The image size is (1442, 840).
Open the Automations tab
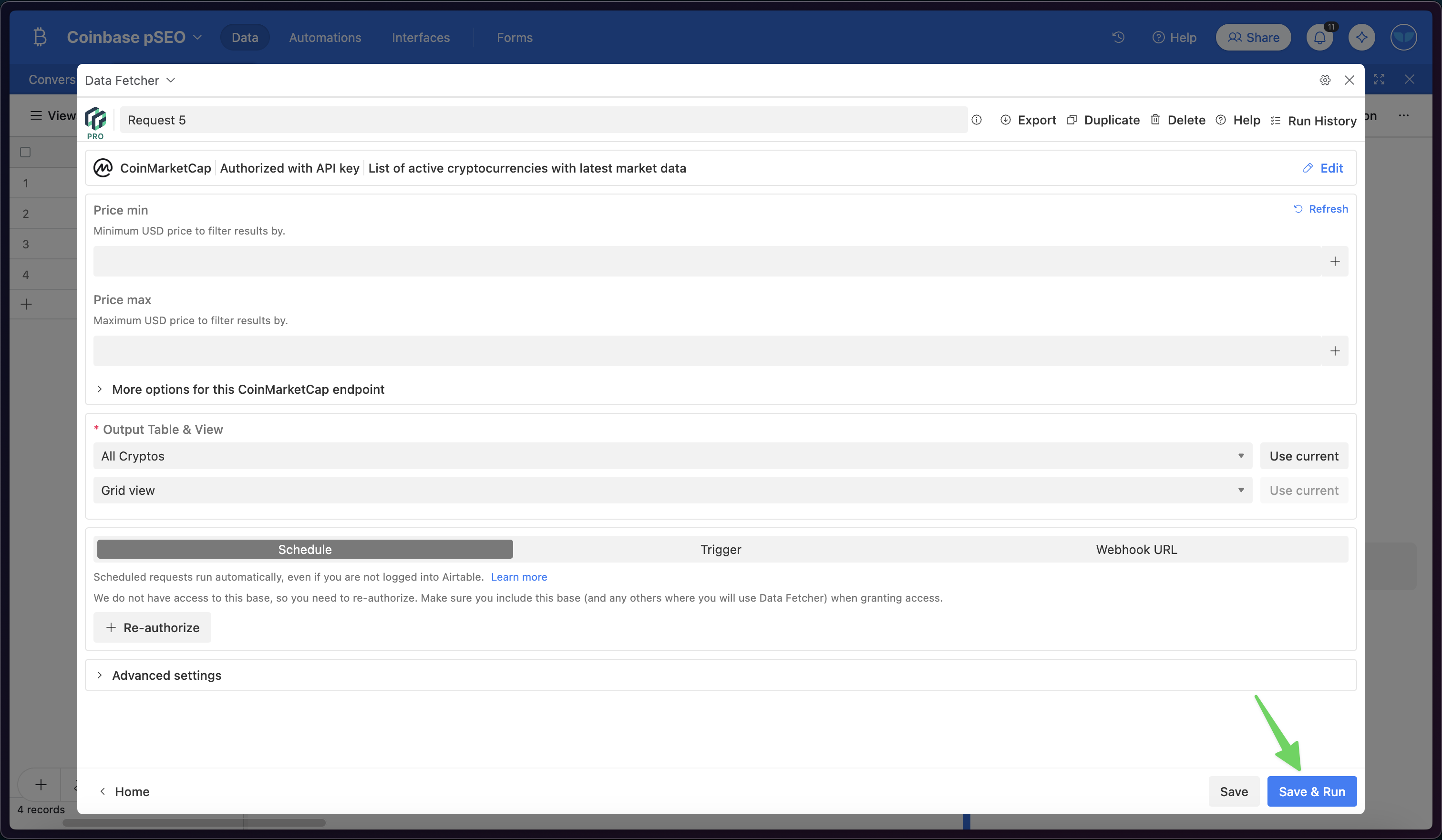coord(325,38)
